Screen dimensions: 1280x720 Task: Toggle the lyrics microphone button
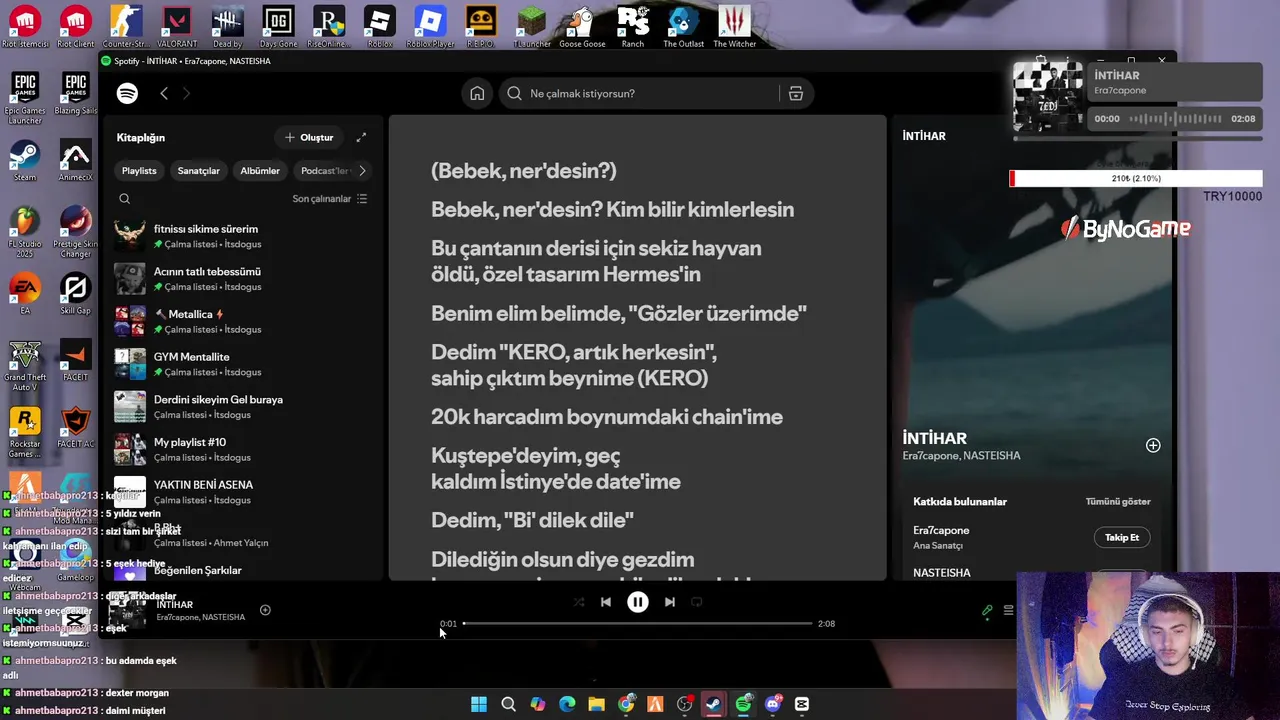[x=987, y=610]
